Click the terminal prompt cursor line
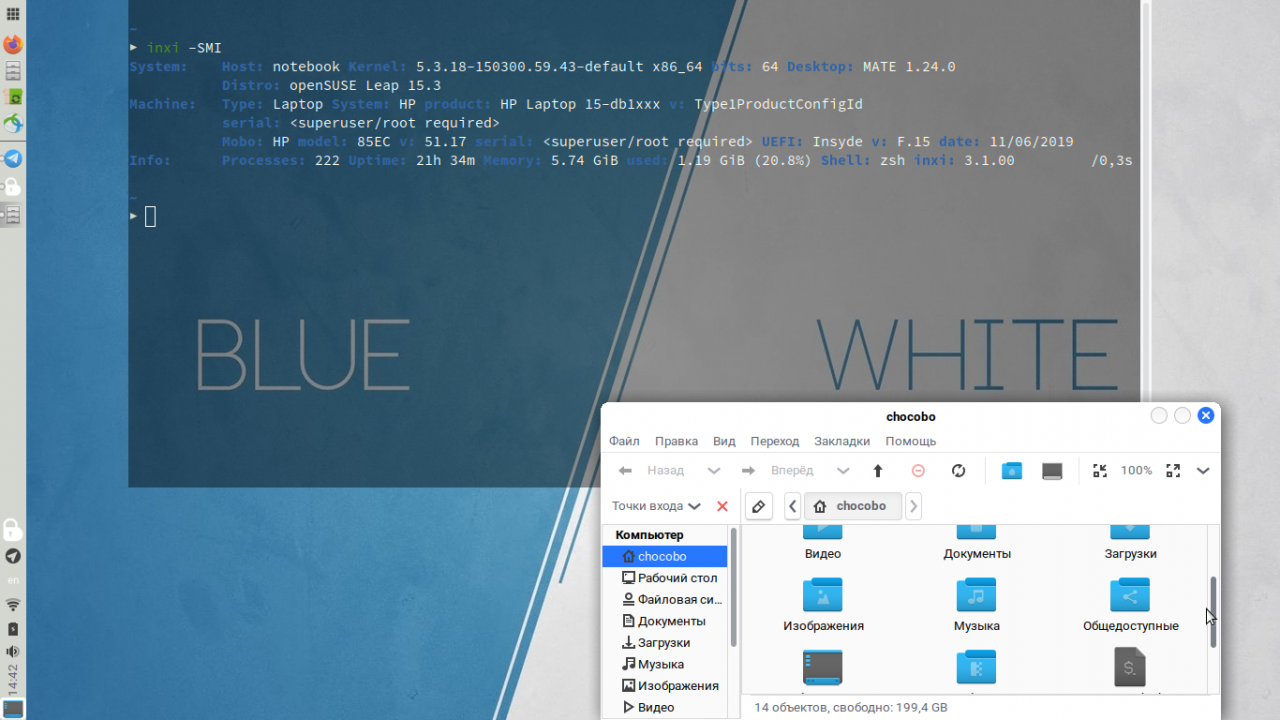 click(x=150, y=216)
